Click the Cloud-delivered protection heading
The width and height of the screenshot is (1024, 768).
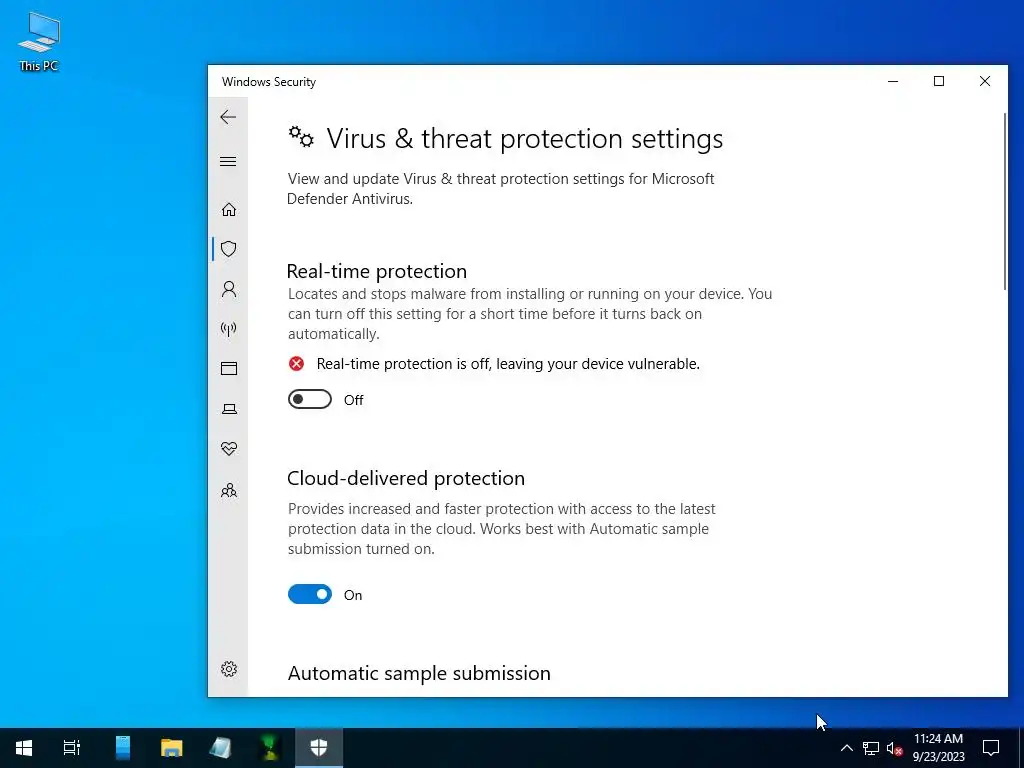tap(406, 478)
